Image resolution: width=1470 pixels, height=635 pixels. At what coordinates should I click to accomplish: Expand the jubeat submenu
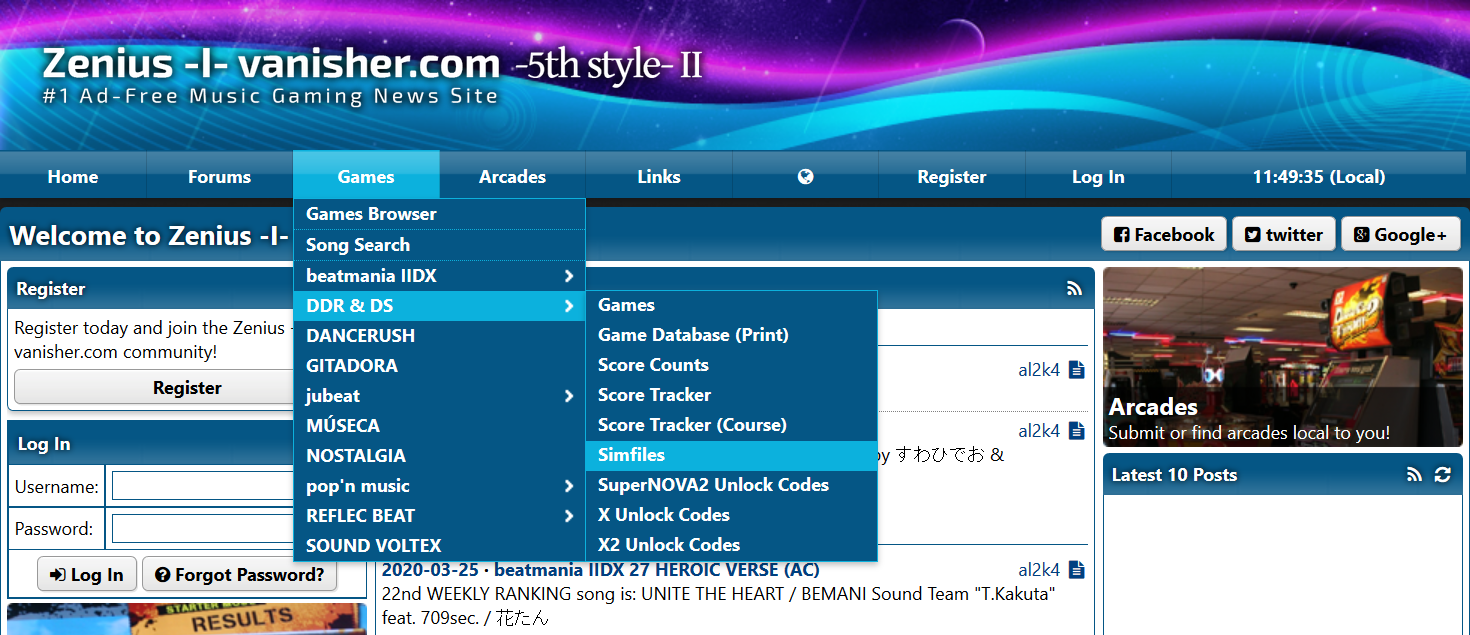point(439,395)
